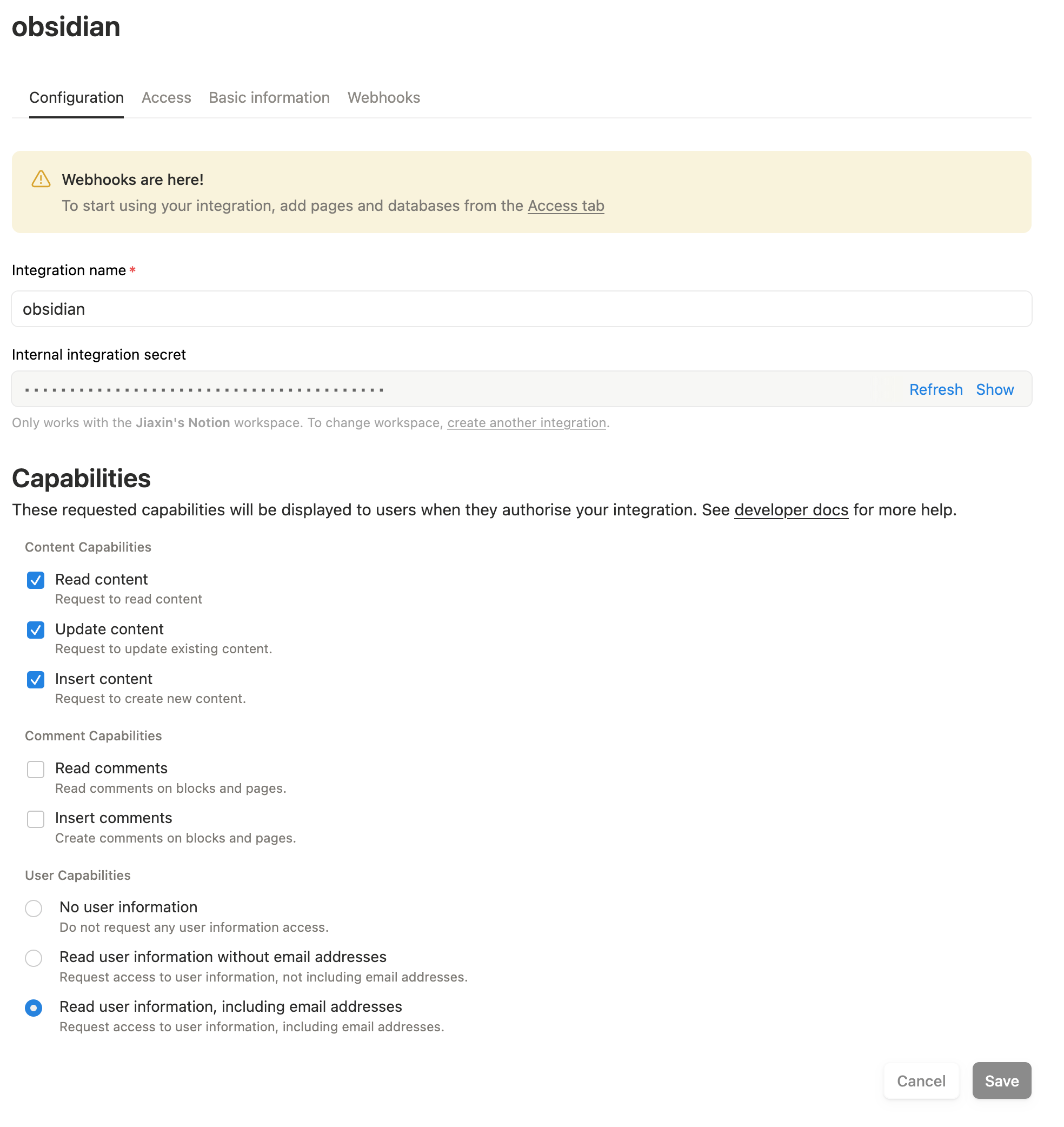Disable the Update content capability
Viewport: 1064px width, 1127px height.
[x=35, y=629]
